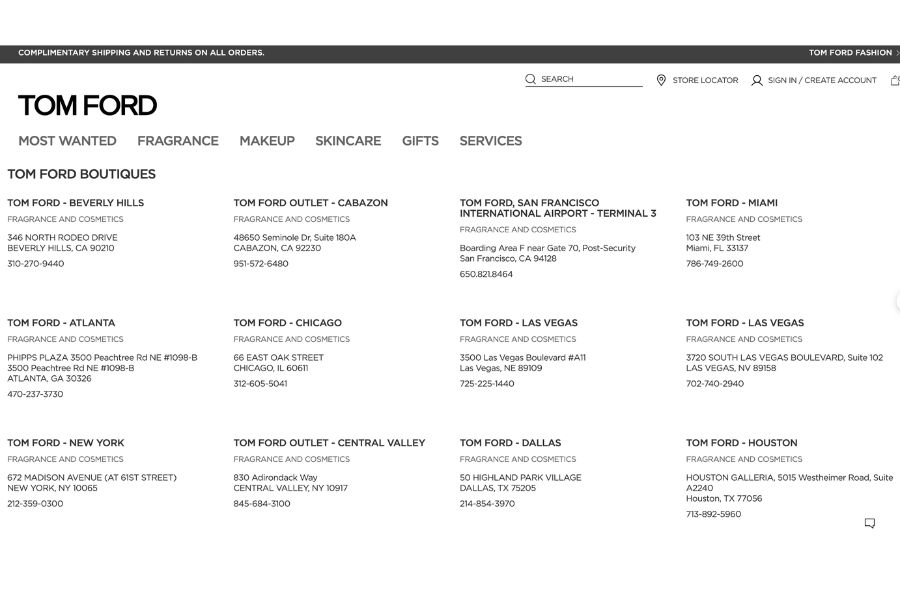Click Atlanta phone 470-237-3730

[x=36, y=394]
